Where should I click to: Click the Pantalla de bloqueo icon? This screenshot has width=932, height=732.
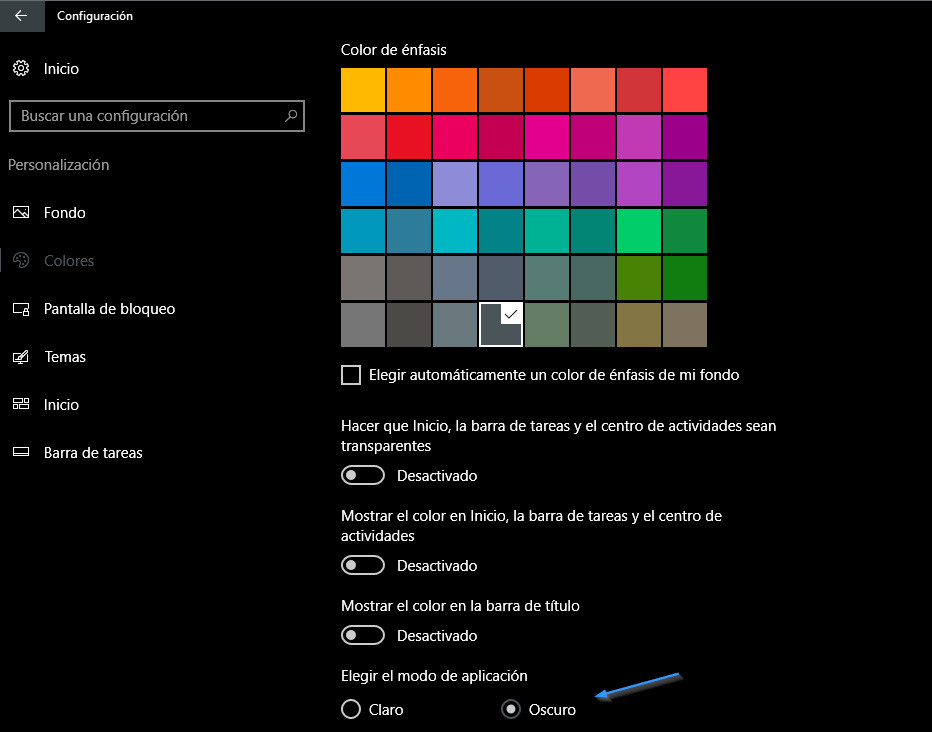pyautogui.click(x=21, y=309)
